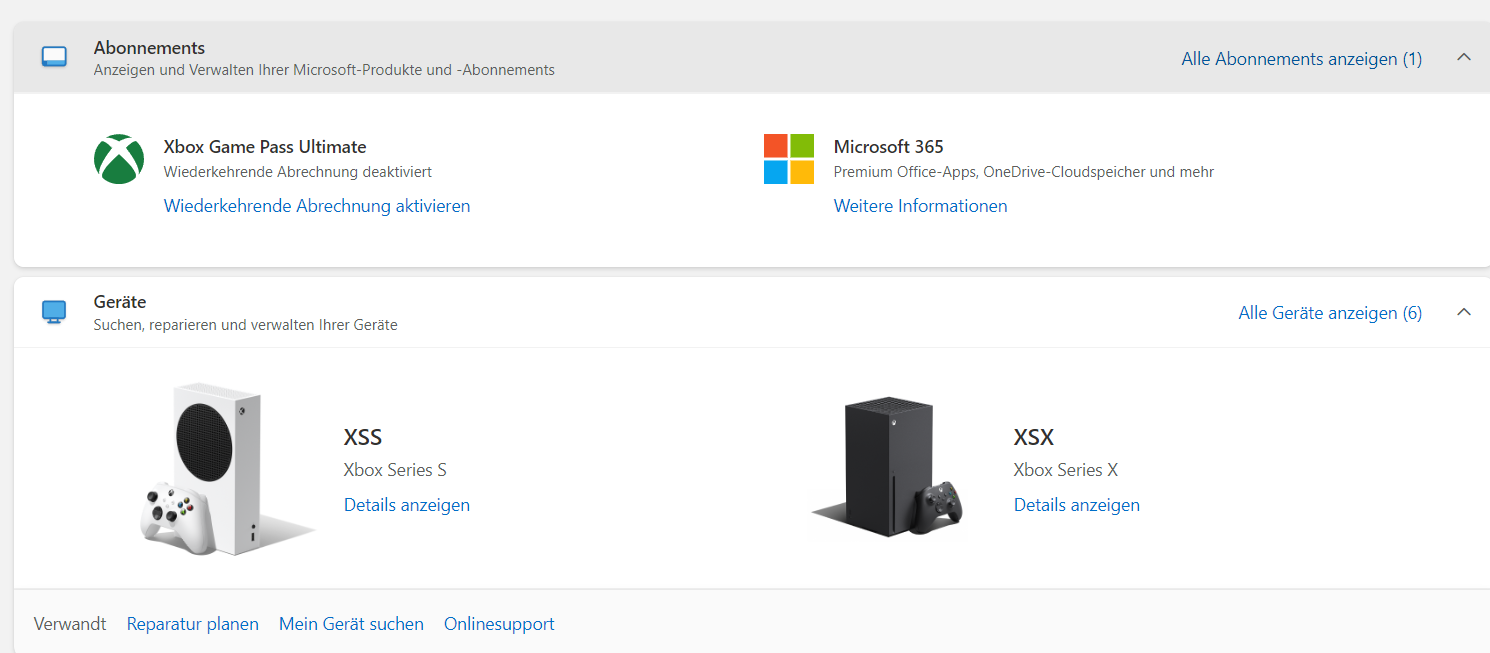The height and width of the screenshot is (653, 1490).
Task: Click the 'Xbox Series X' model text
Action: click(x=1066, y=470)
